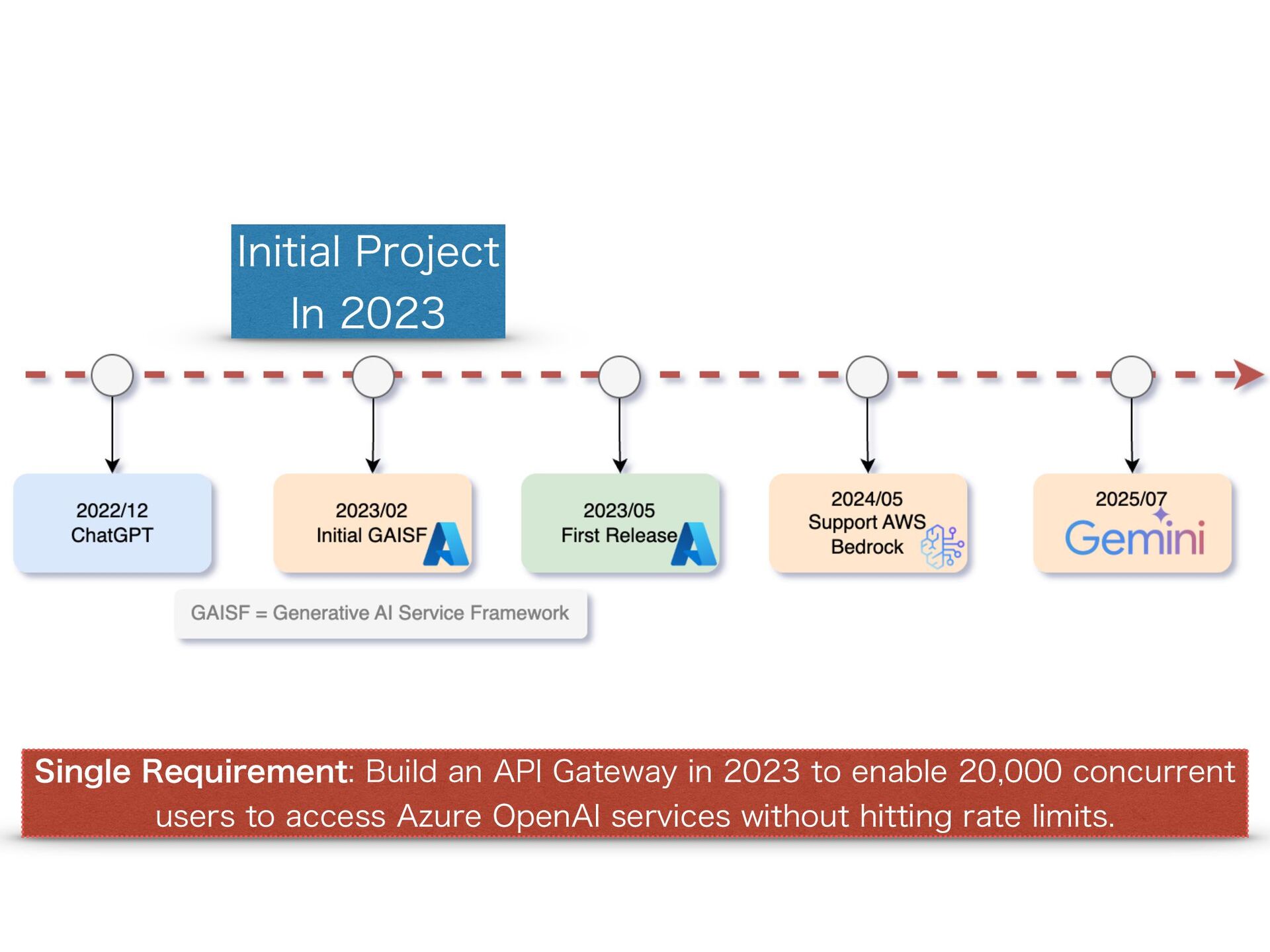1270x952 pixels.
Task: Click the '2025/07' date label
Action: pos(1131,498)
